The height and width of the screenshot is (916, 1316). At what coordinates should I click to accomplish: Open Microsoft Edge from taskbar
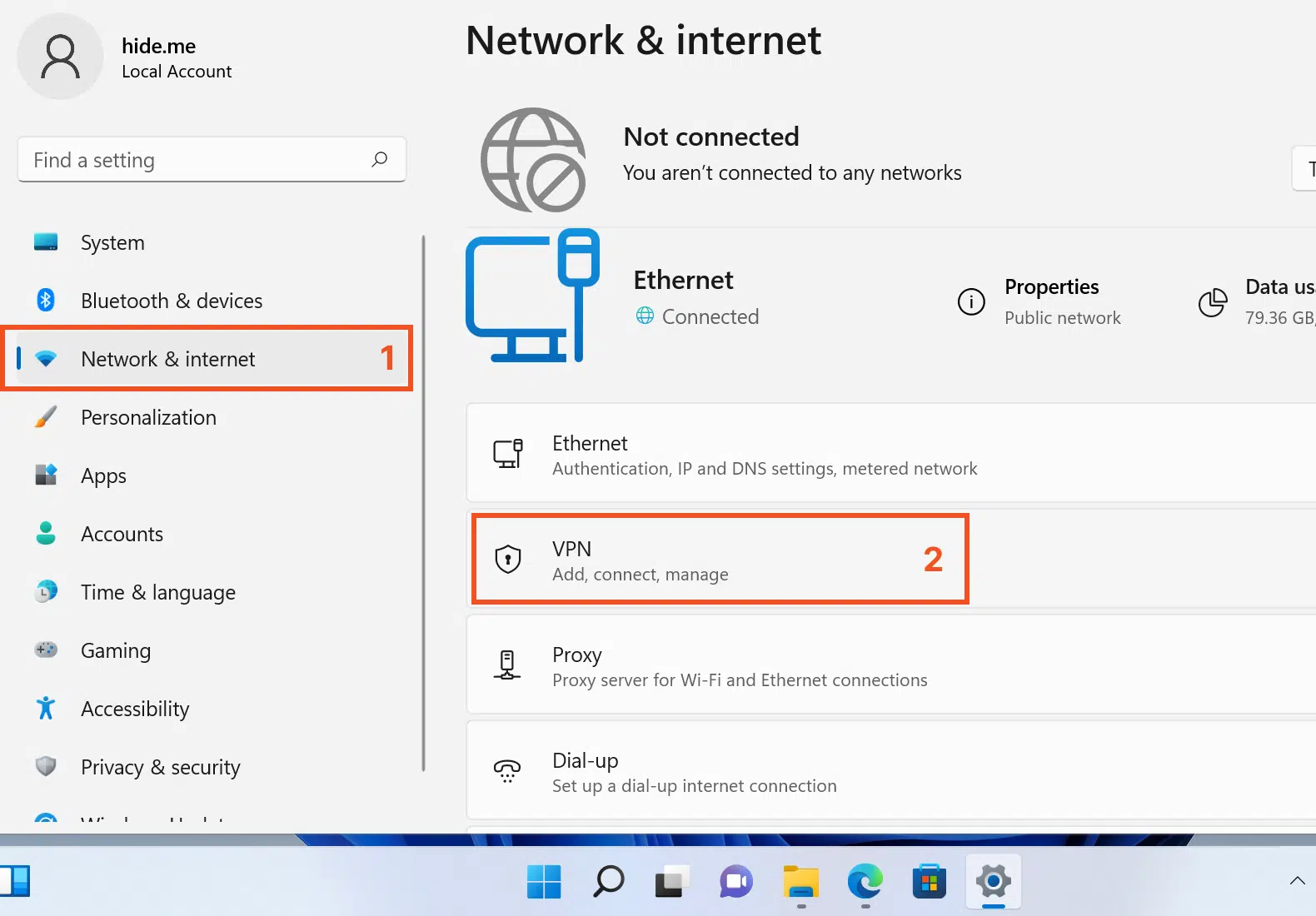[x=865, y=881]
